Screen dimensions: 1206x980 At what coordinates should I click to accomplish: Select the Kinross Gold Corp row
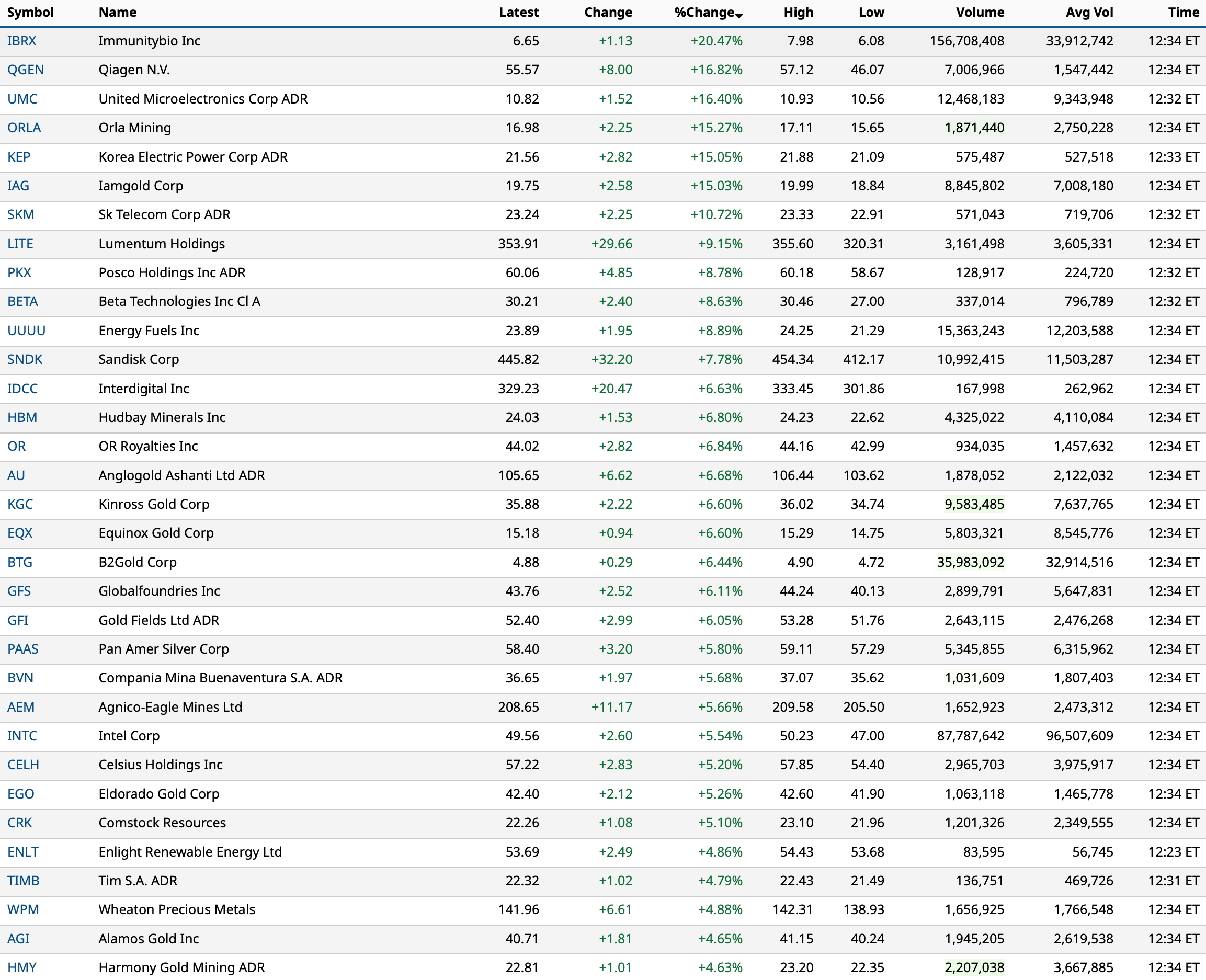[154, 505]
